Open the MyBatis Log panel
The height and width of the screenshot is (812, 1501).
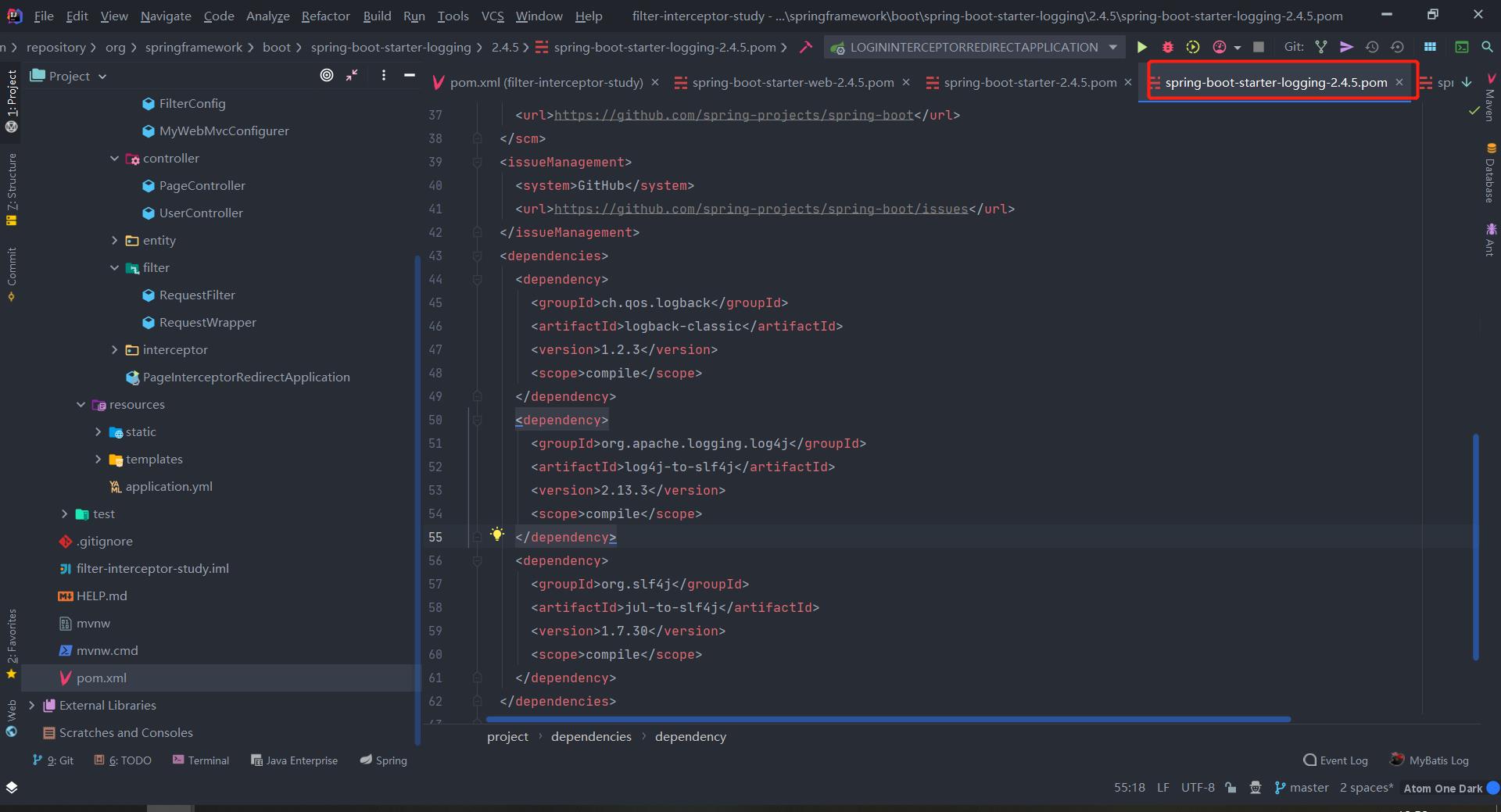(x=1429, y=760)
